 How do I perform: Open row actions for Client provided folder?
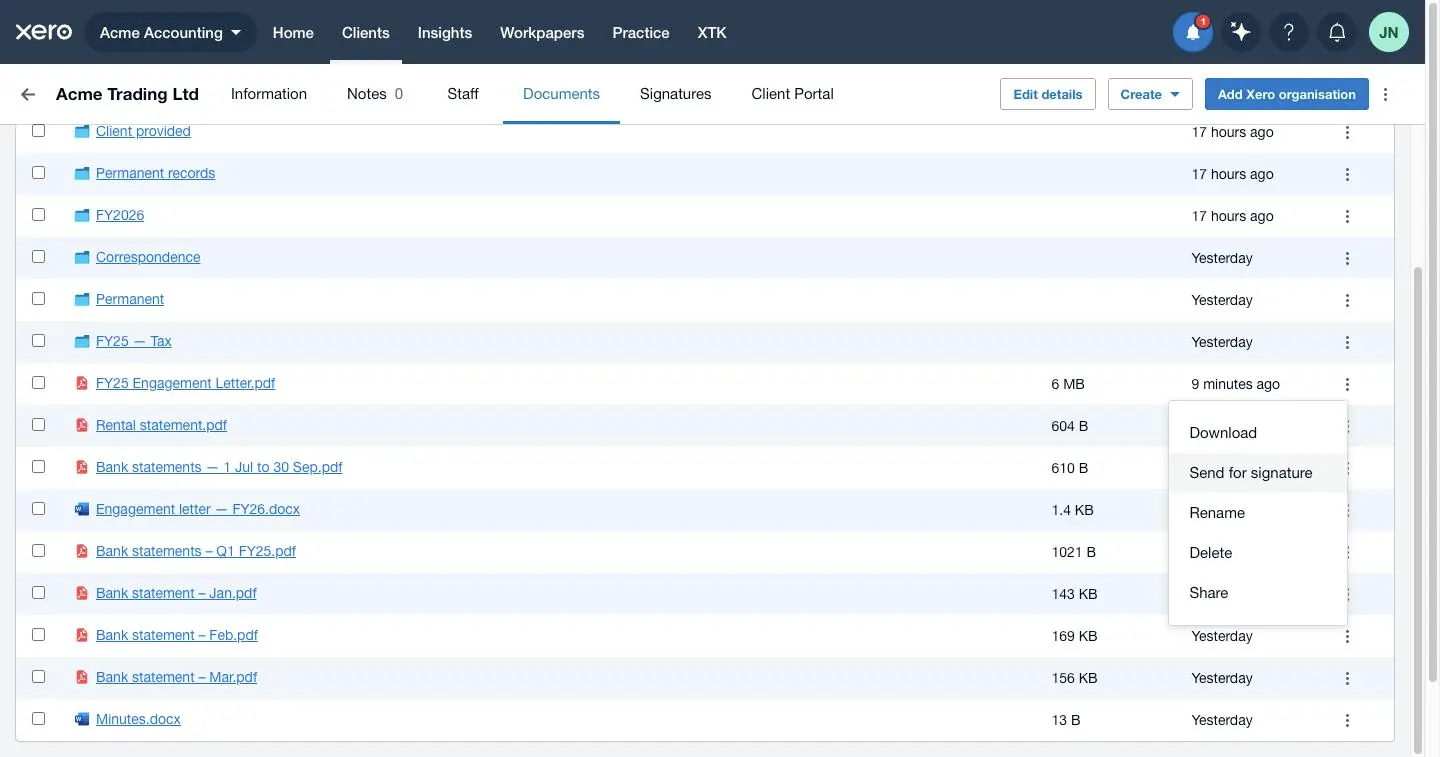[x=1348, y=132]
